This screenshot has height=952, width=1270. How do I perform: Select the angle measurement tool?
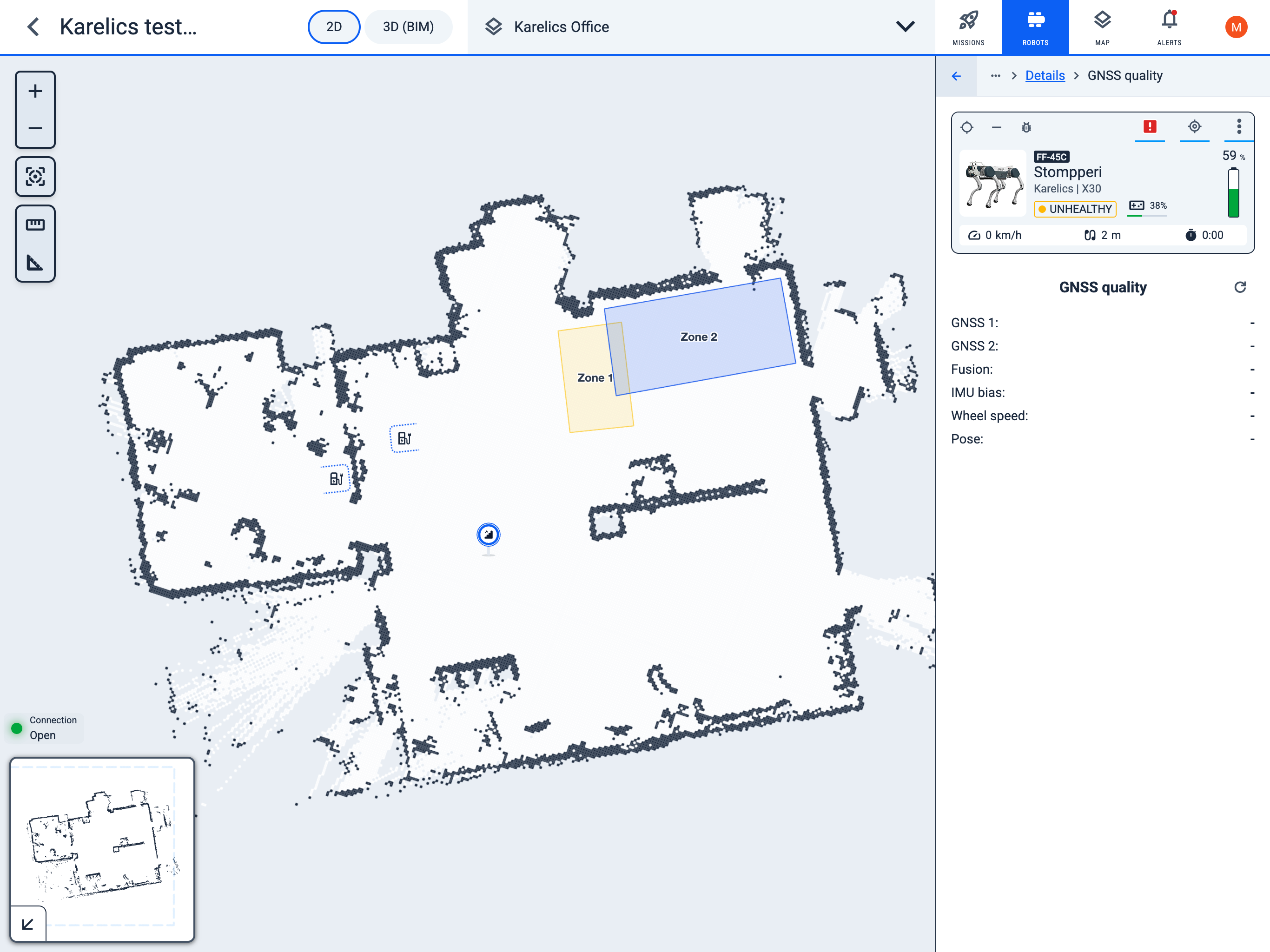pos(35,262)
